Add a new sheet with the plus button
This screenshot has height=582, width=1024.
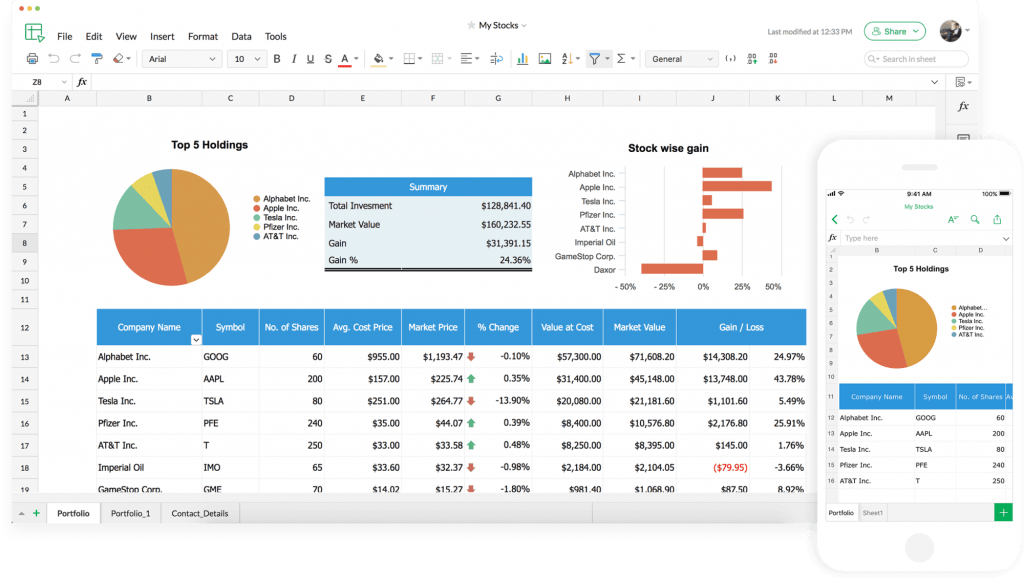35,513
